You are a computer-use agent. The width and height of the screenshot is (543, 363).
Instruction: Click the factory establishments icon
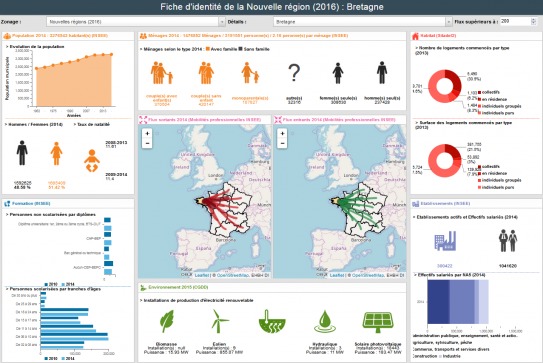coord(445,241)
